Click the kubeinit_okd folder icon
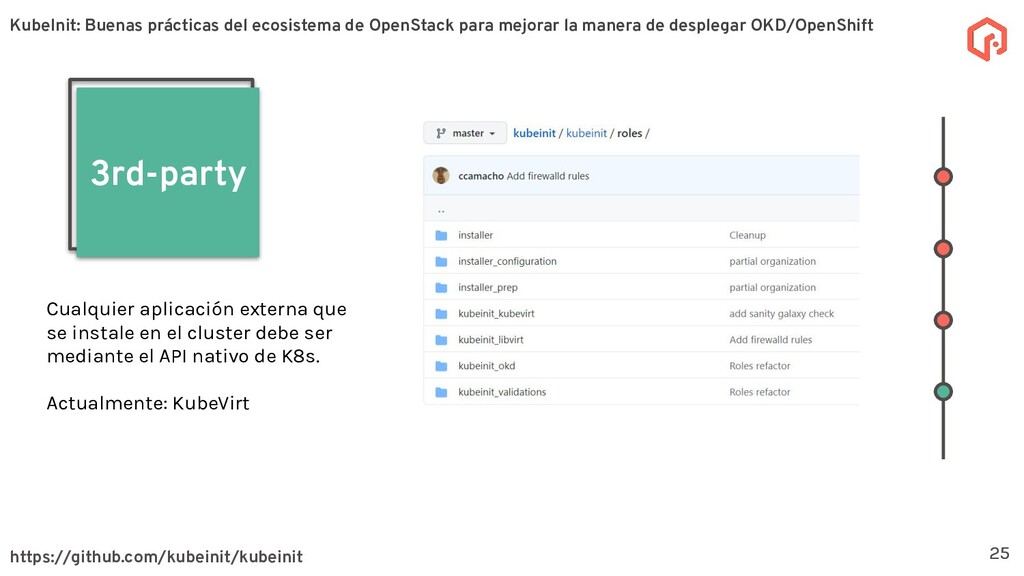This screenshot has height=576, width=1024. tap(441, 366)
